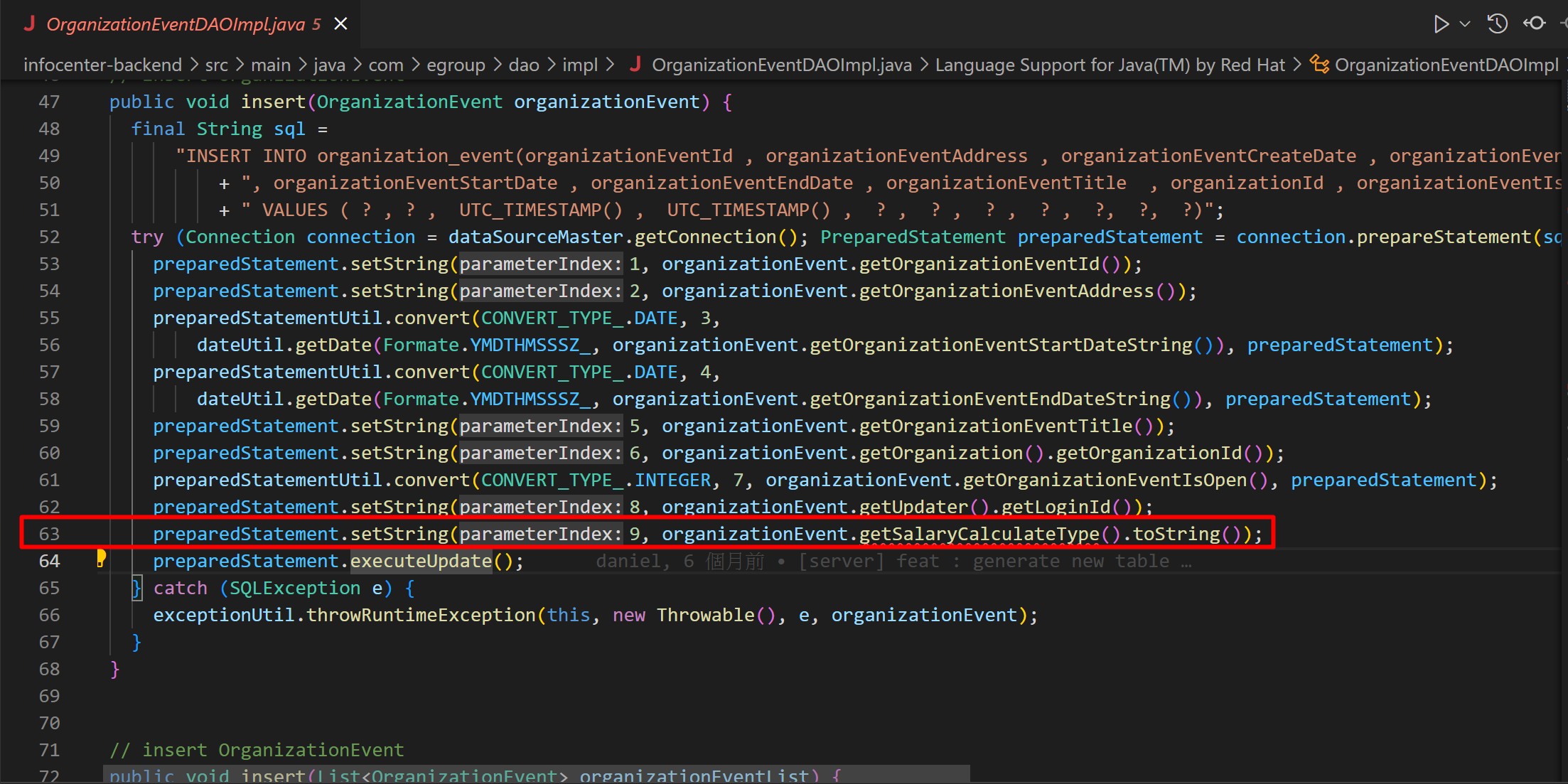Viewport: 1568px width, 784px height.
Task: Open the dao breadcrumb item
Action: 524,64
